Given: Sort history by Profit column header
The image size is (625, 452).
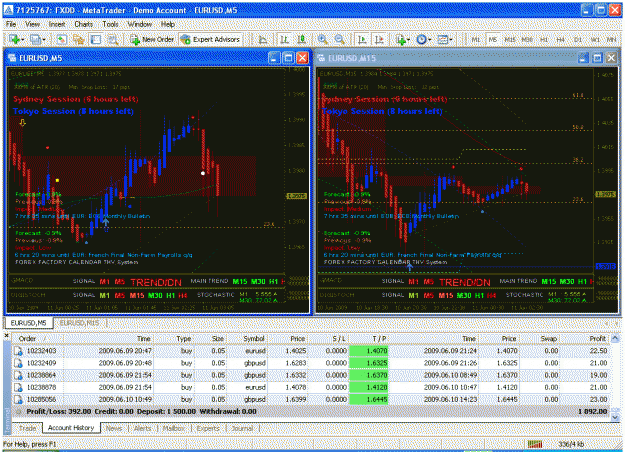Looking at the screenshot, I should [x=586, y=338].
